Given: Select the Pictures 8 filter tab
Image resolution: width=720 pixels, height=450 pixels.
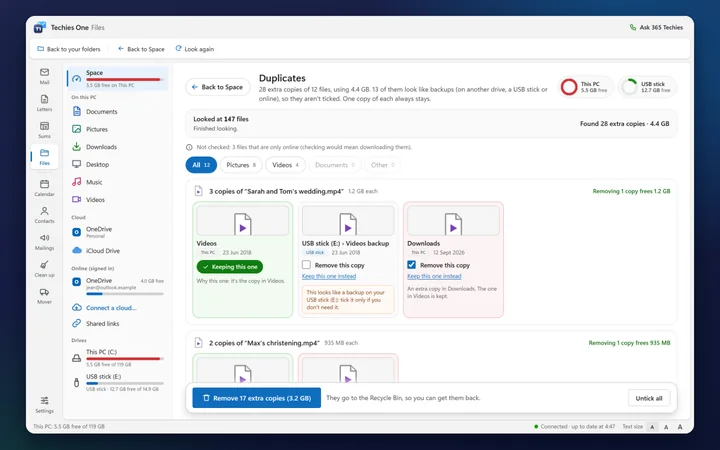Looking at the screenshot, I should pyautogui.click(x=241, y=165).
